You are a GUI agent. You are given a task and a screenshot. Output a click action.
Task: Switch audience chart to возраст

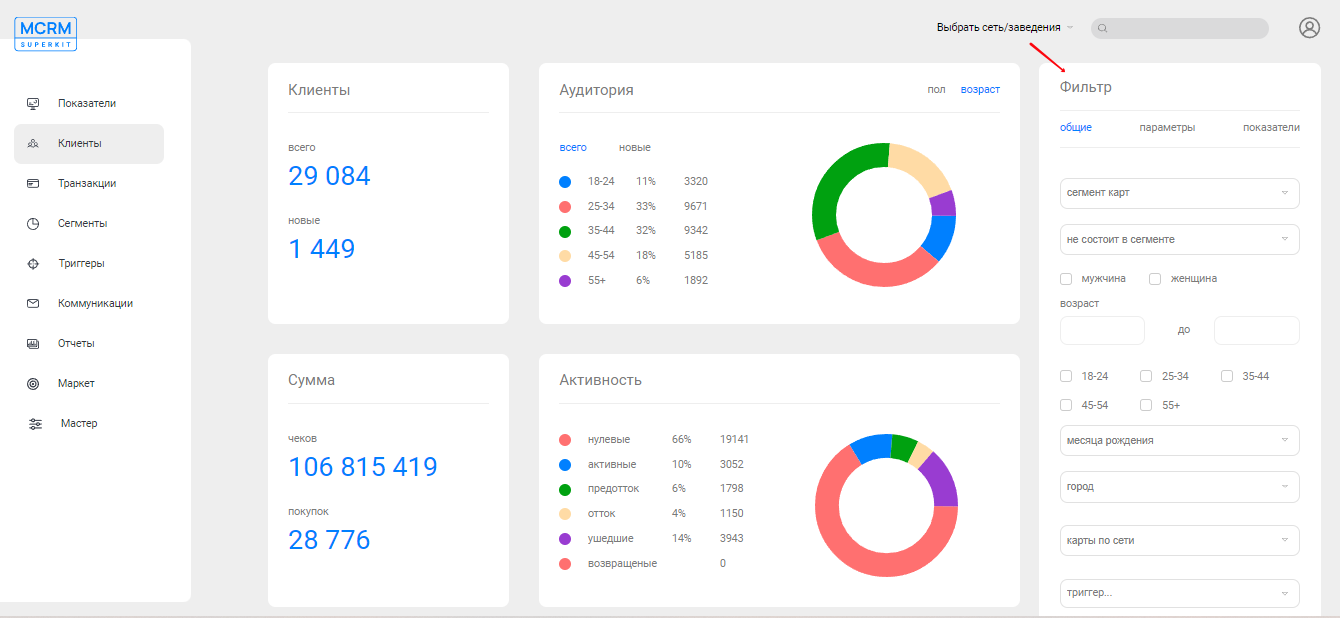(x=980, y=89)
